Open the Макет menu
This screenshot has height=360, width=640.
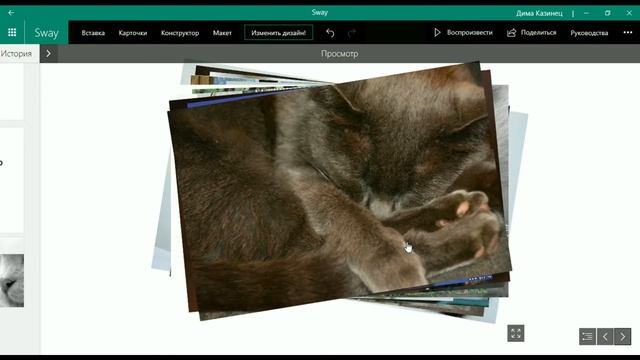(x=222, y=33)
